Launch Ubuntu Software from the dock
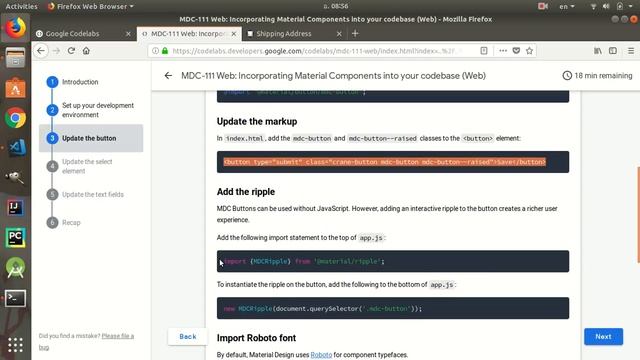The image size is (640, 360). (x=16, y=87)
